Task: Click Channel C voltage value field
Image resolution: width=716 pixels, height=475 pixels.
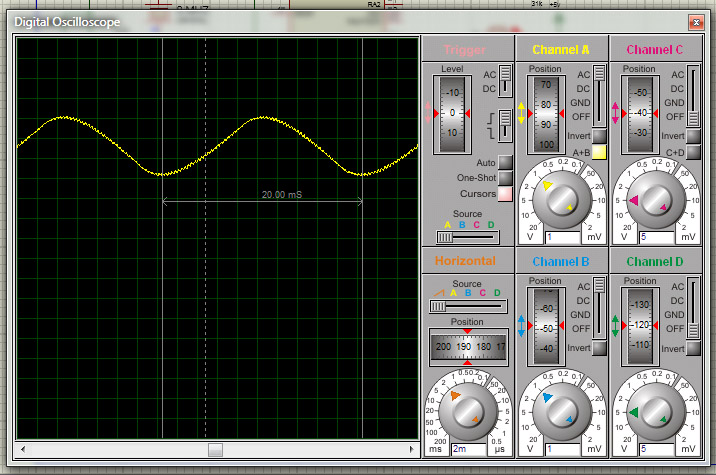Action: tap(657, 237)
